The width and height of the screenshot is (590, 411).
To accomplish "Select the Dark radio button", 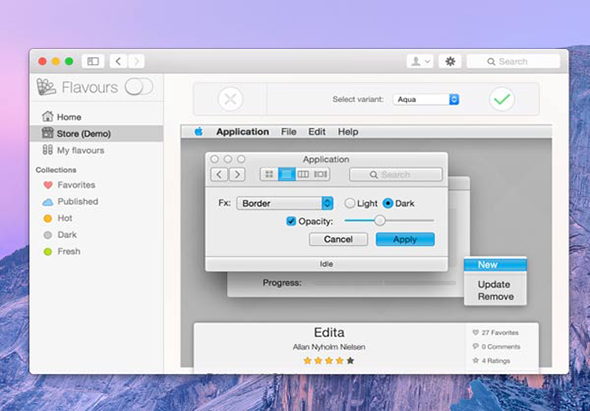I will tap(388, 204).
